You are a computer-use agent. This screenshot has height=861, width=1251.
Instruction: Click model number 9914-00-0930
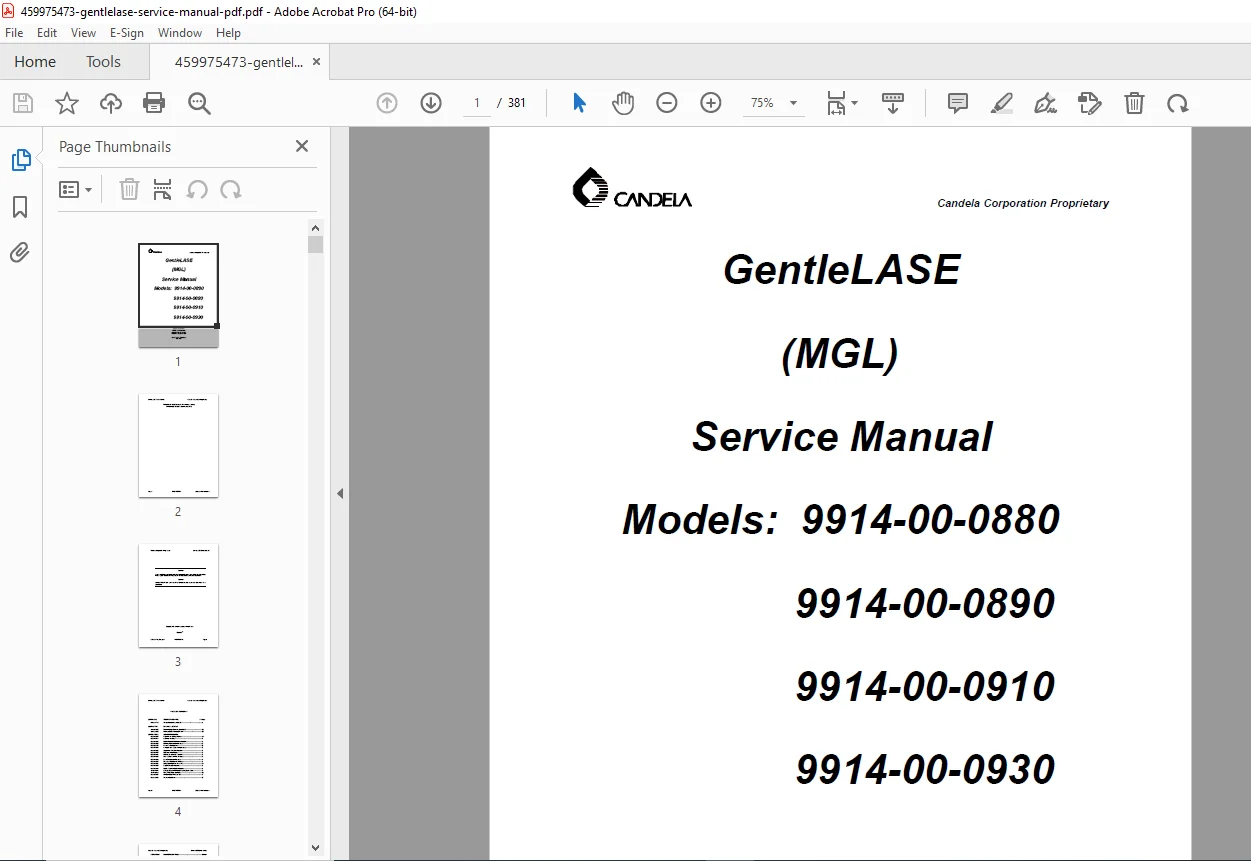[x=925, y=770]
